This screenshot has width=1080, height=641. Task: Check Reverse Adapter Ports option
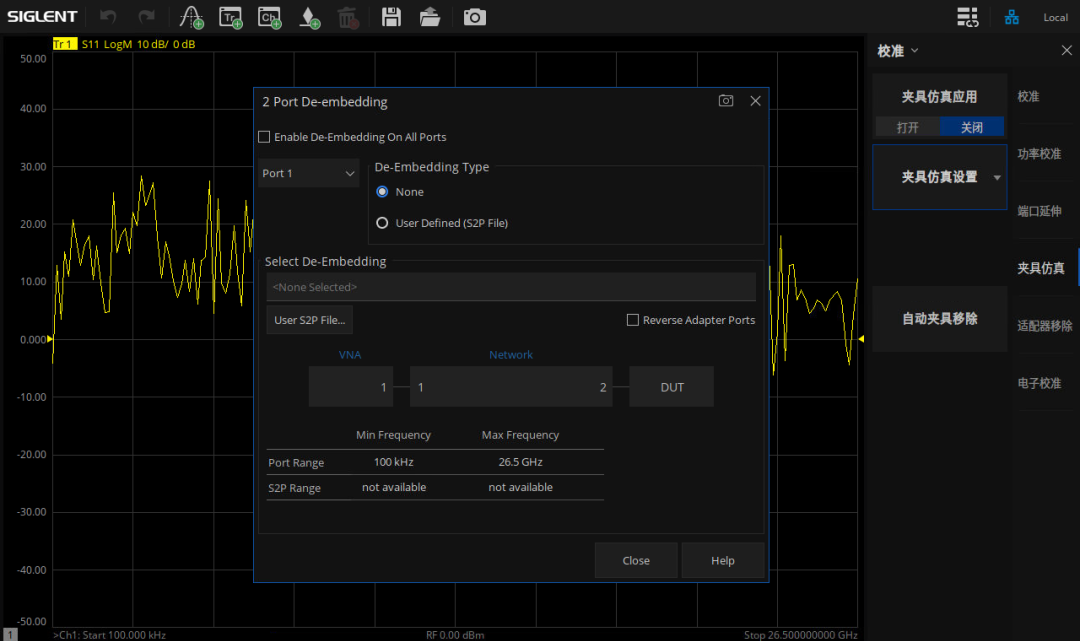click(633, 320)
